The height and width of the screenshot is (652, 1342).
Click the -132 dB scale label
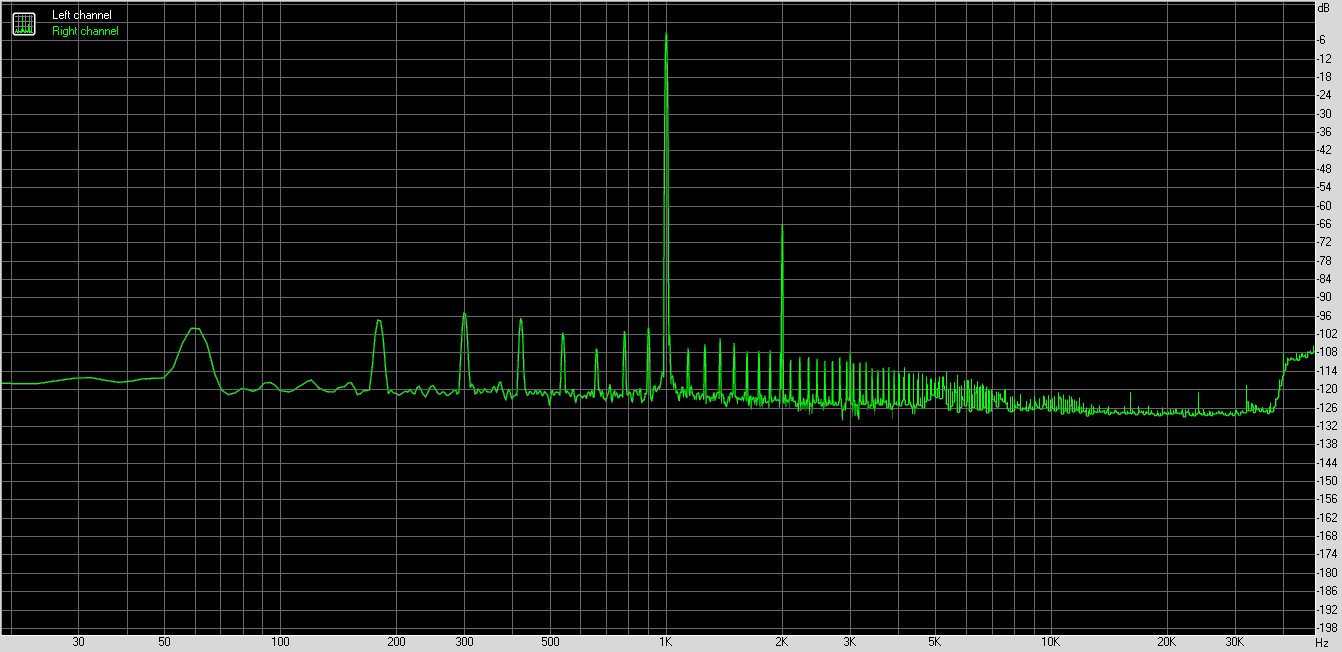point(1326,425)
